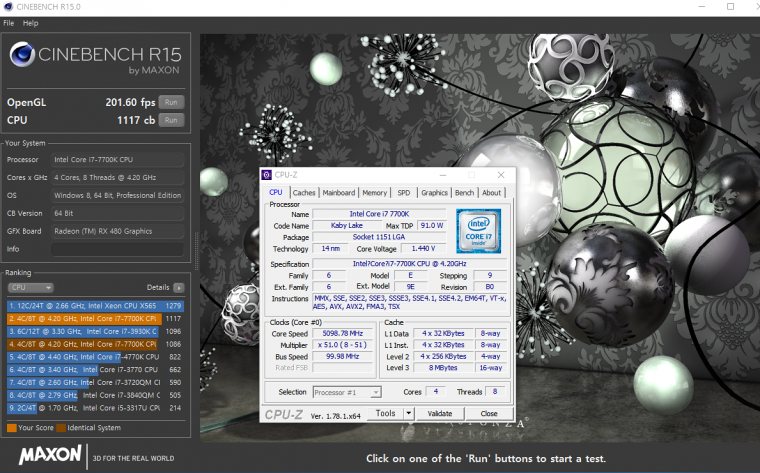Click the Cinebench R15 sphere logo
The height and width of the screenshot is (473, 760).
click(22, 54)
